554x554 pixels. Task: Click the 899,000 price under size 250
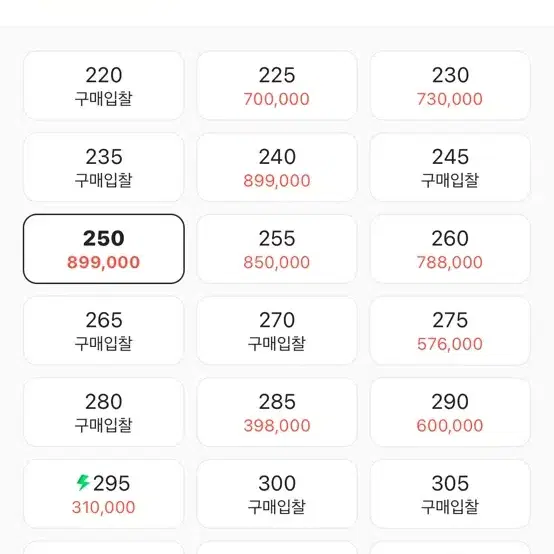pyautogui.click(x=104, y=263)
